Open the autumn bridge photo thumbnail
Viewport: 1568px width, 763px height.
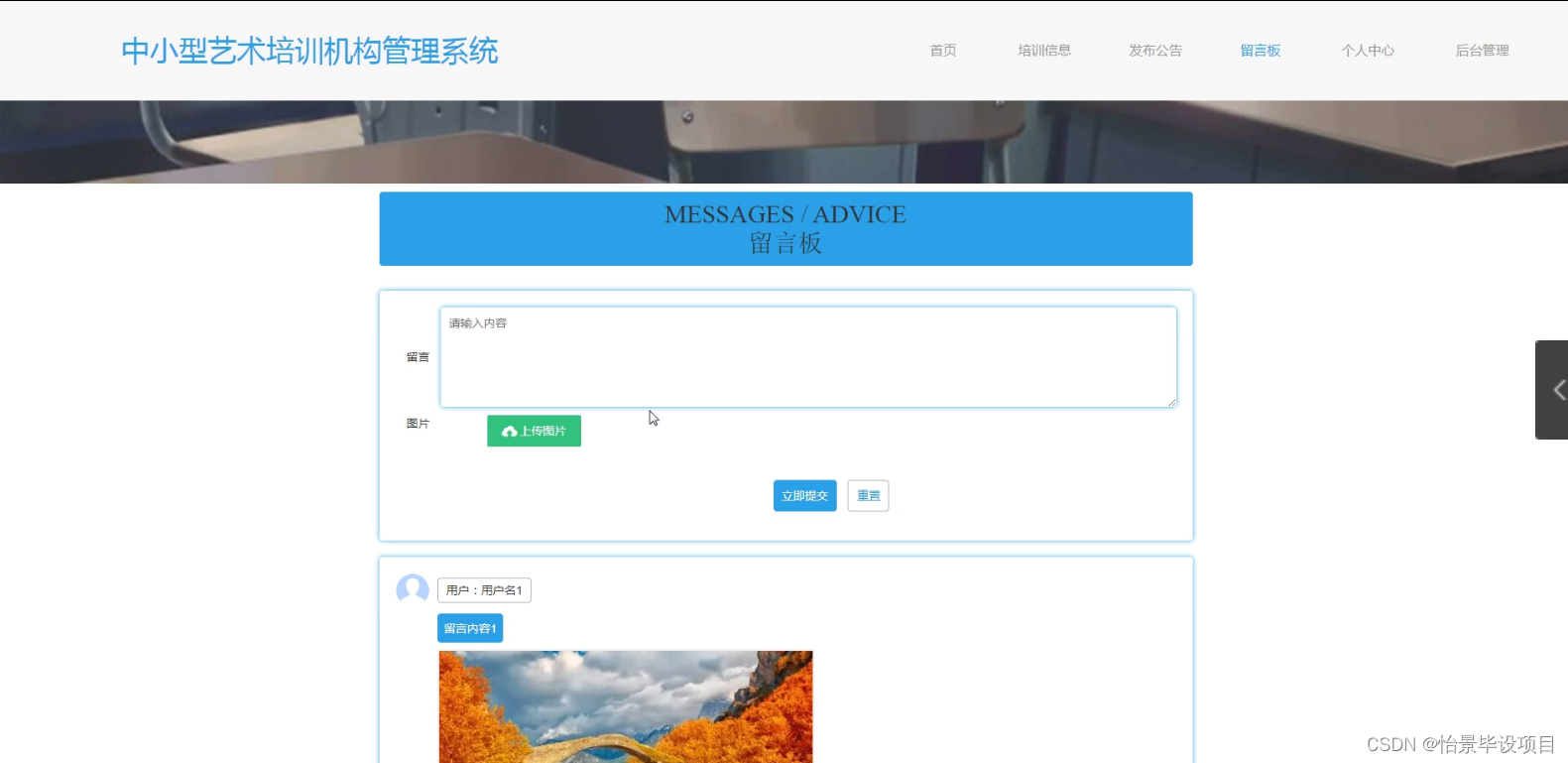pyautogui.click(x=626, y=706)
